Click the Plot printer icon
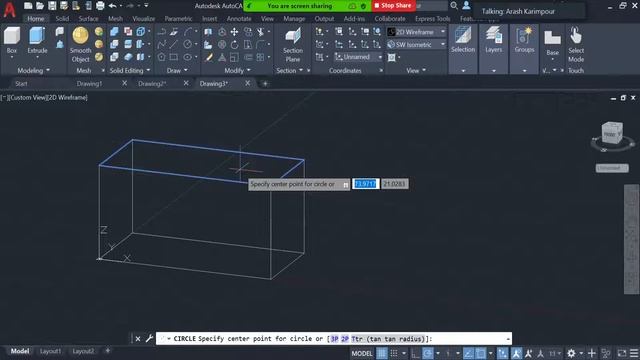The height and width of the screenshot is (360, 640). point(100,6)
